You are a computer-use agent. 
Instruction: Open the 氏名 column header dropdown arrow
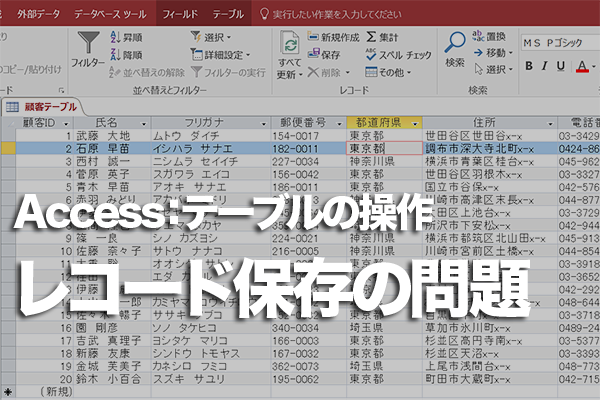144,124
